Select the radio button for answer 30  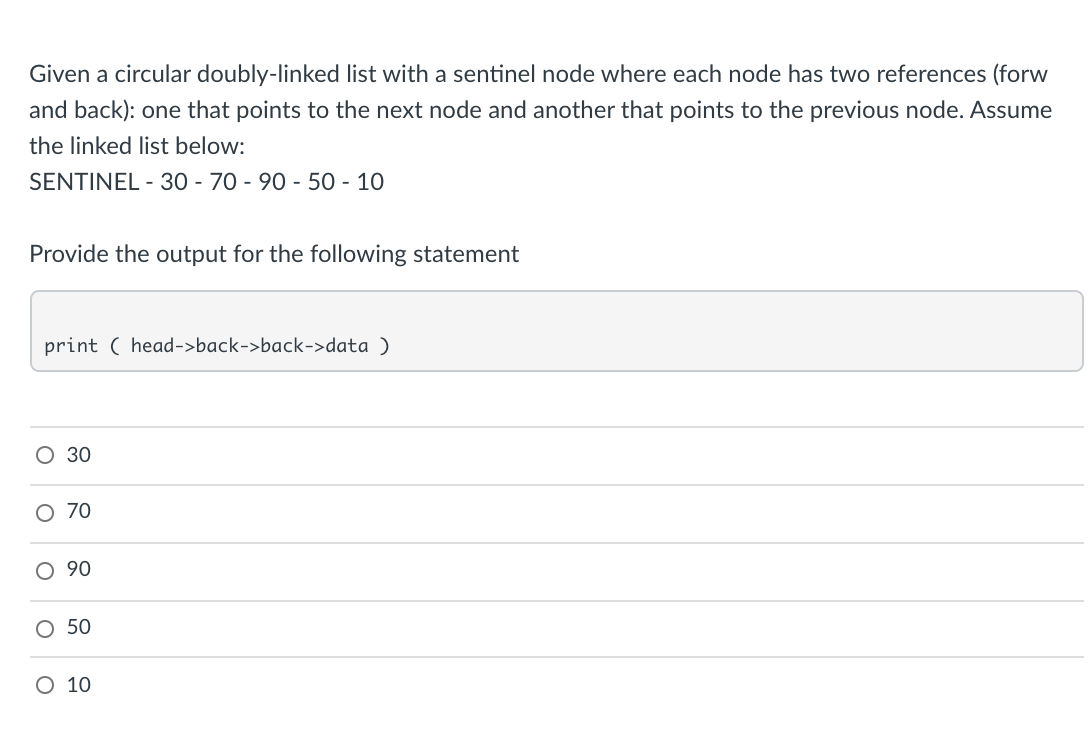click(45, 456)
